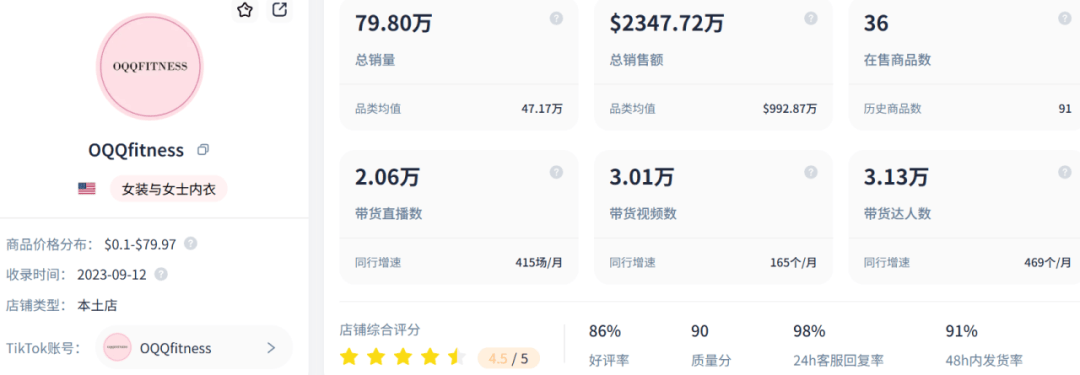
Task: Copy the OQQfitness shop name
Action: click(202, 150)
